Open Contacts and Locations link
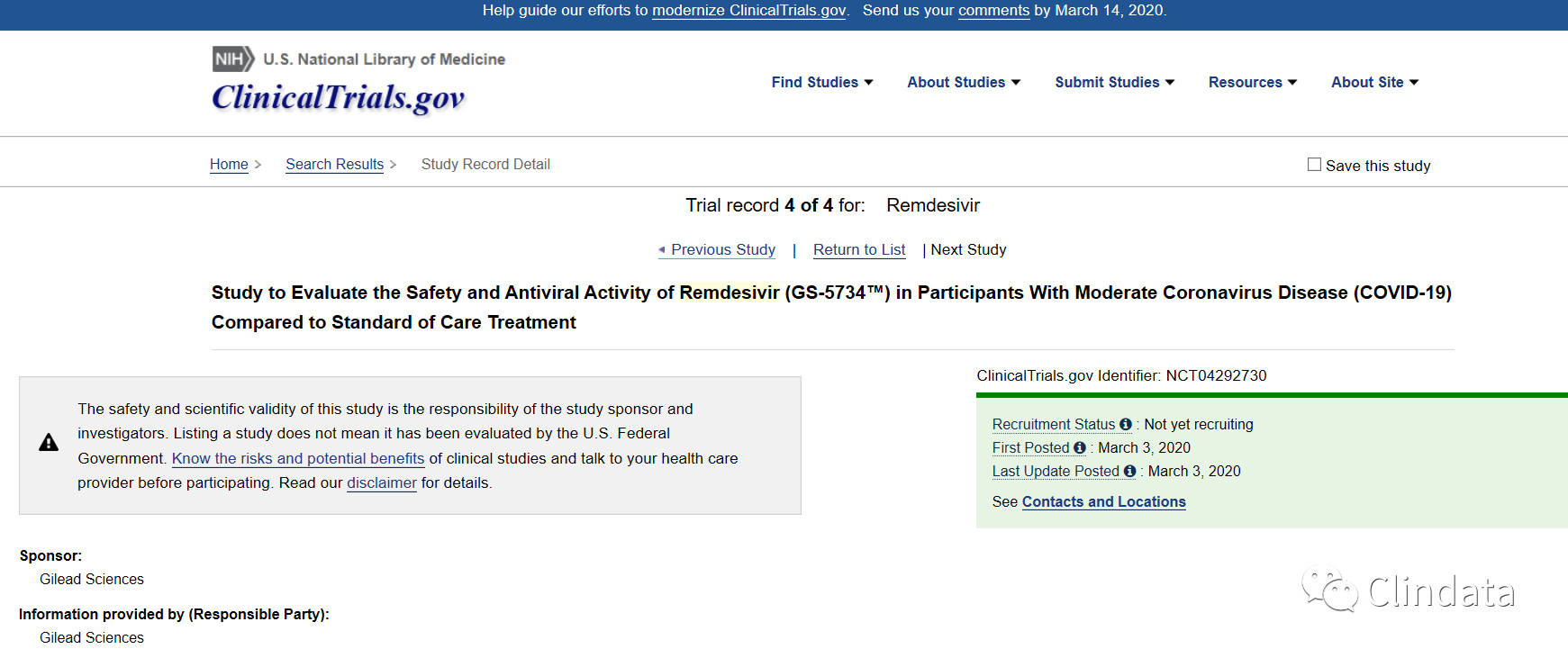The width and height of the screenshot is (1568, 658). [x=1103, y=501]
